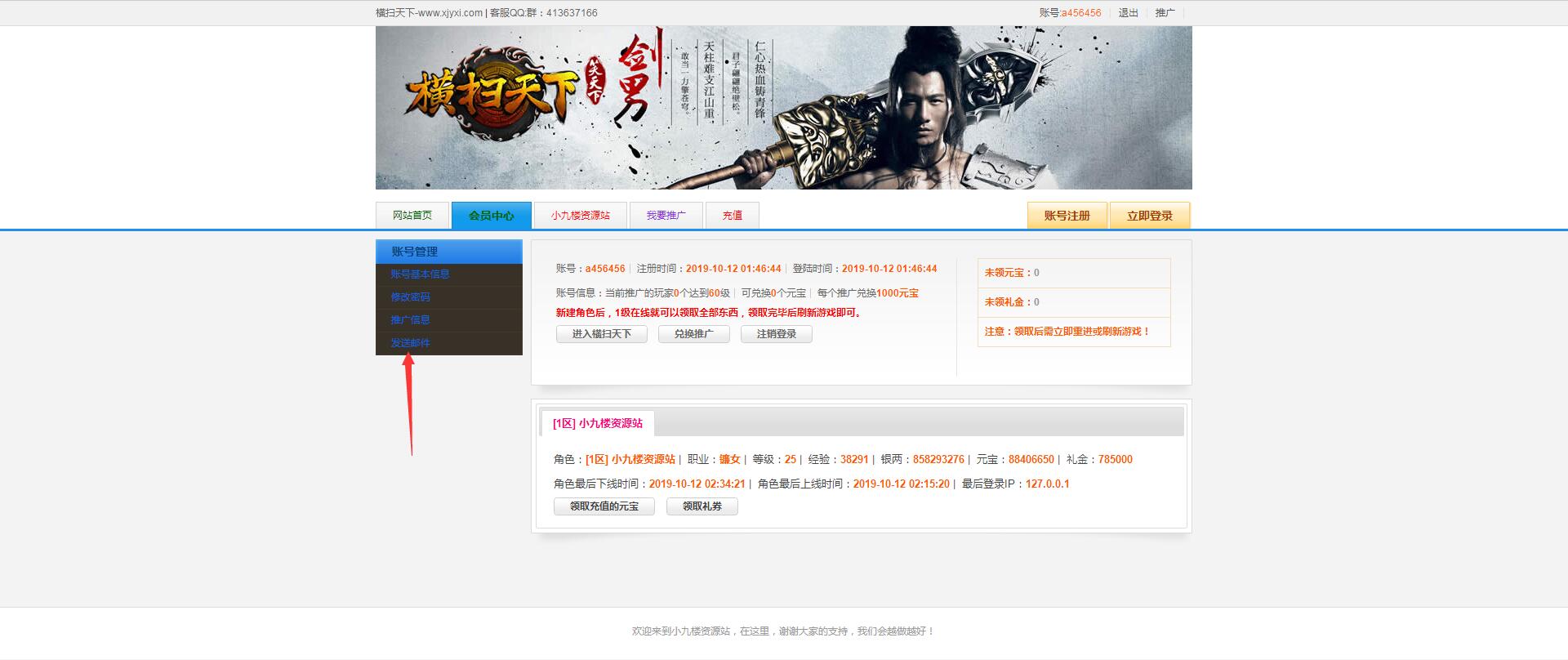Open 账号基本信息 in the sidebar
This screenshot has width=1568, height=660.
[x=420, y=274]
